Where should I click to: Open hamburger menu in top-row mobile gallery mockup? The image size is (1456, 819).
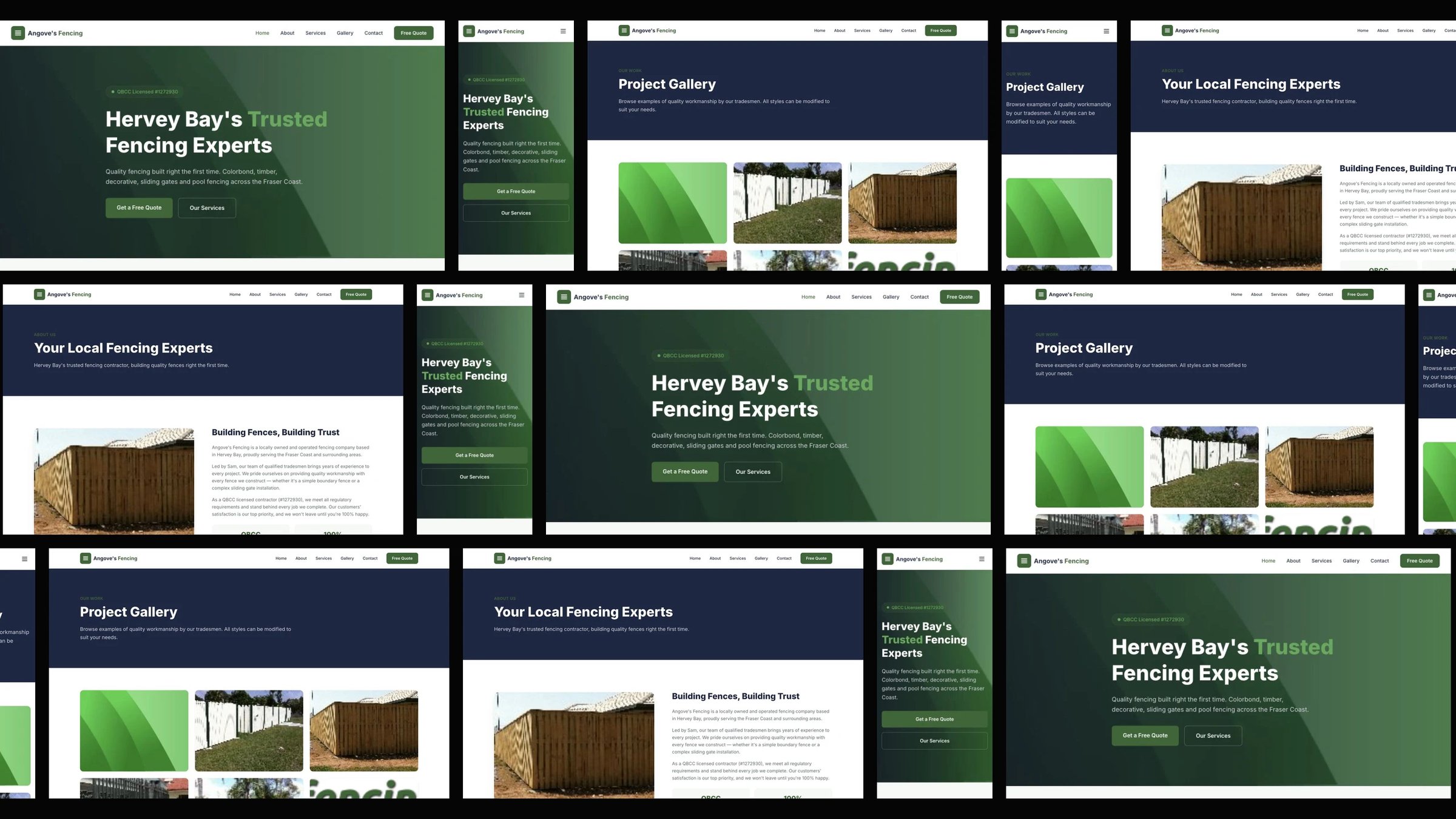coord(1106,31)
